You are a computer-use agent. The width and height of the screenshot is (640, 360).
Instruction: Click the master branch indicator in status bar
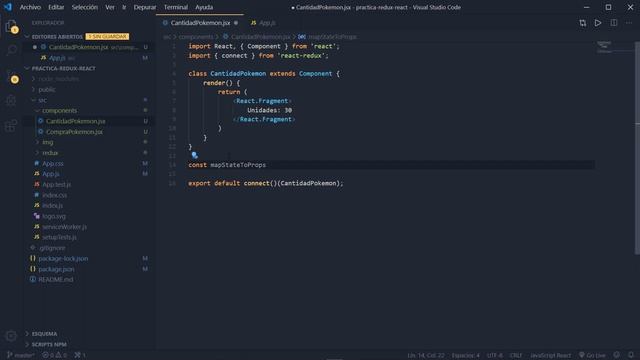pos(21,356)
